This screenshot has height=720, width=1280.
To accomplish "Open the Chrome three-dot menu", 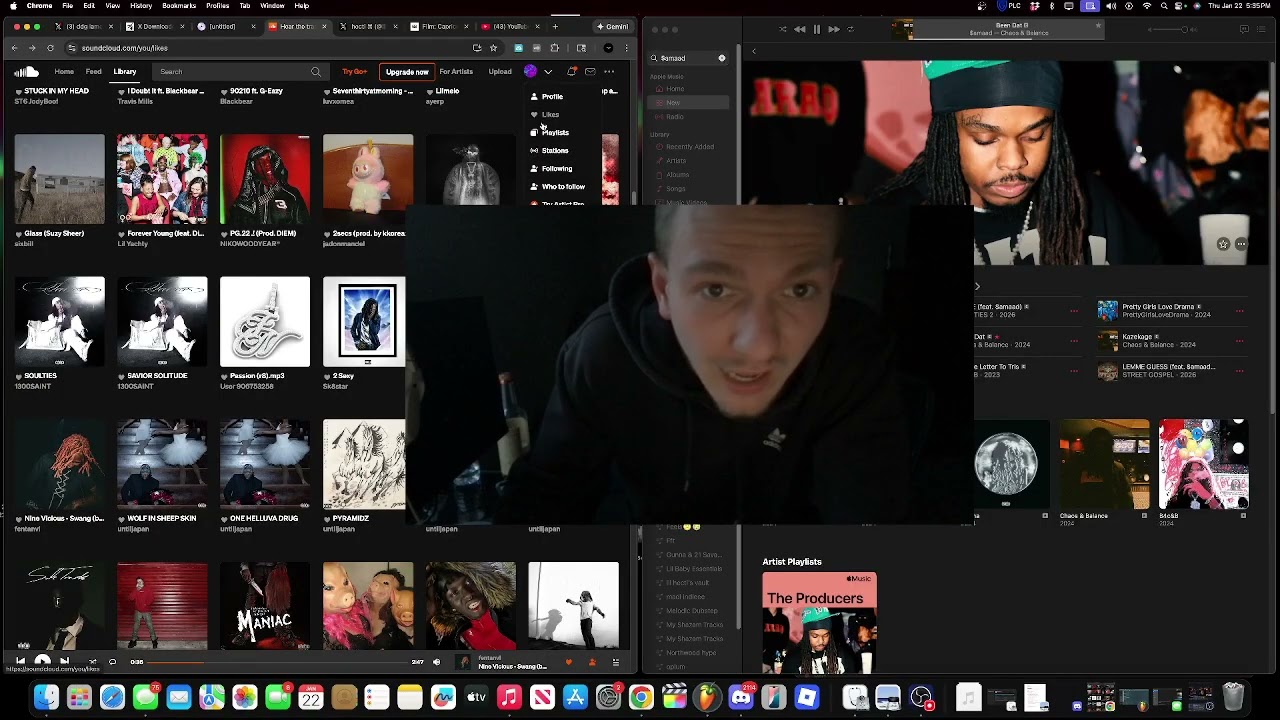I will click(x=627, y=48).
